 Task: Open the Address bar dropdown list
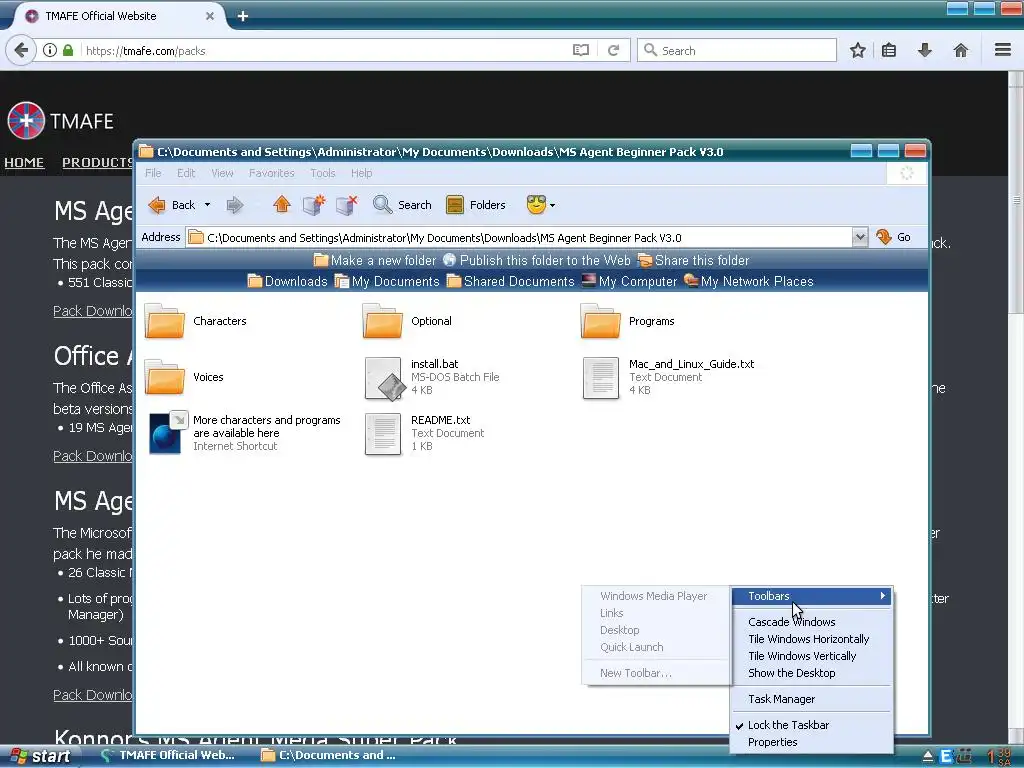(x=859, y=237)
